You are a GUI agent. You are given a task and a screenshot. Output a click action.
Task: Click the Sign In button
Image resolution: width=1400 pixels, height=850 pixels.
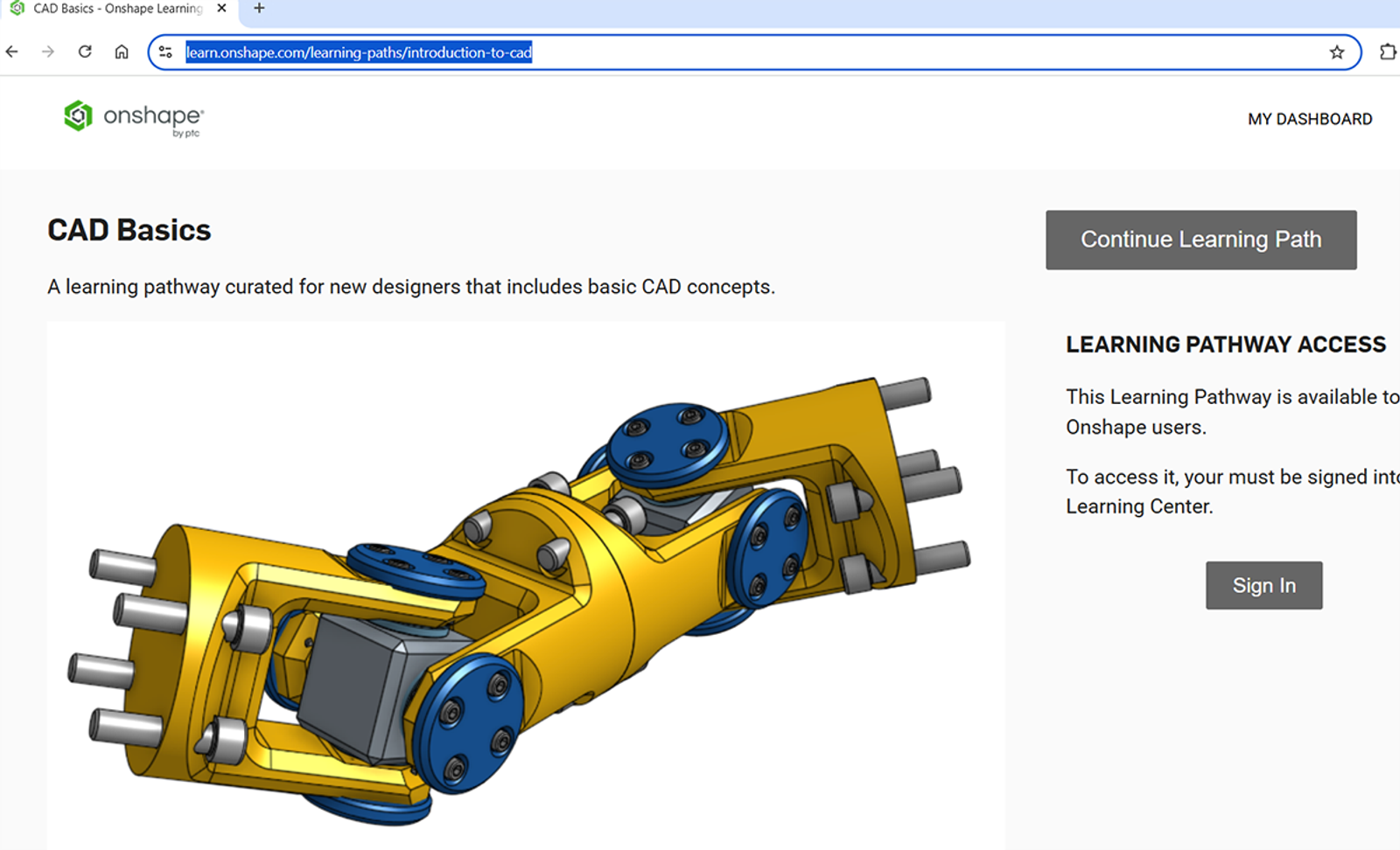tap(1263, 585)
